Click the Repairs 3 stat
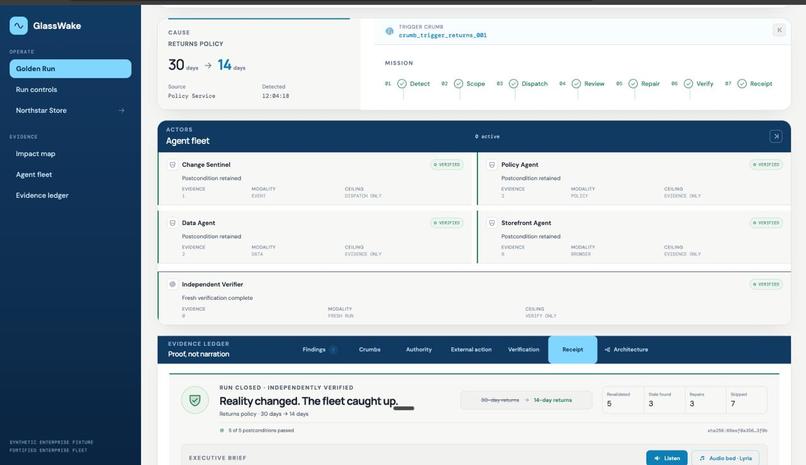 (704, 400)
